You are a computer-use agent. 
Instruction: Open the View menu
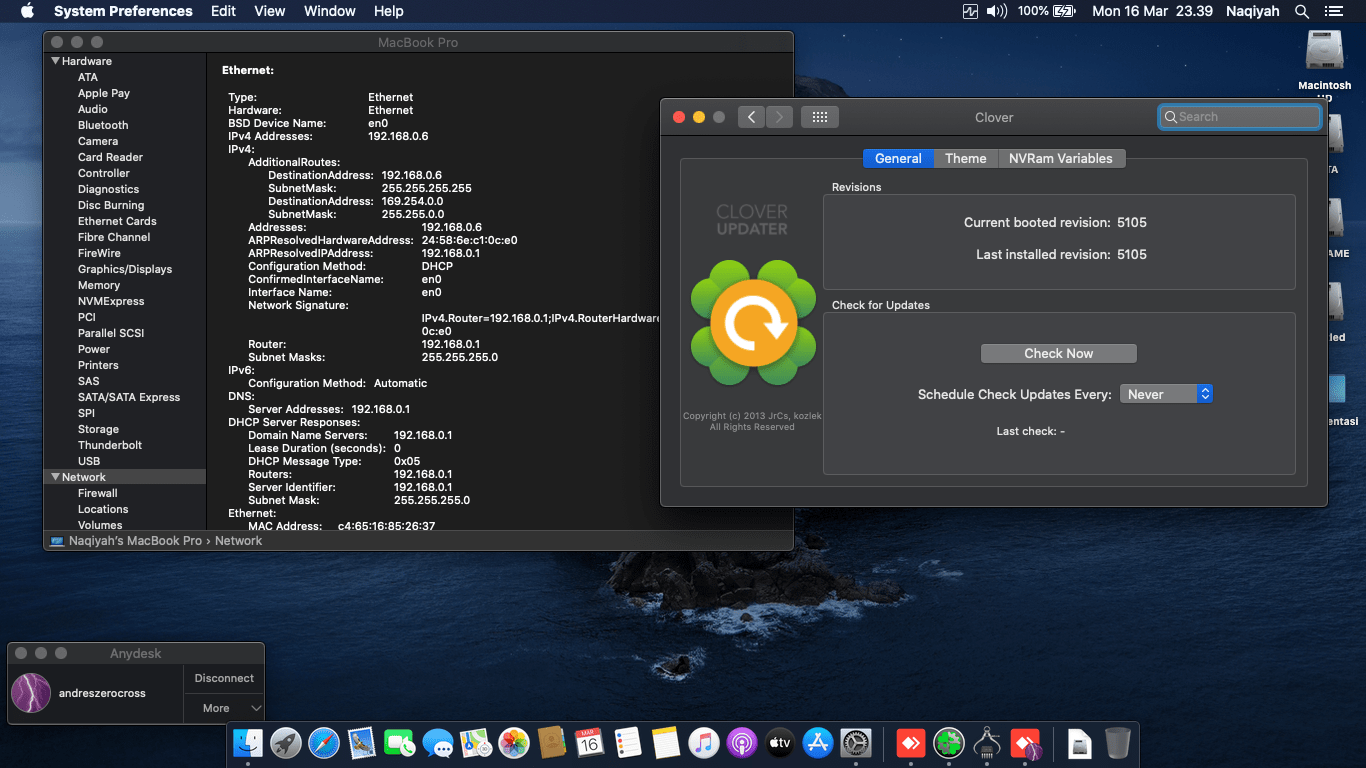coord(270,11)
